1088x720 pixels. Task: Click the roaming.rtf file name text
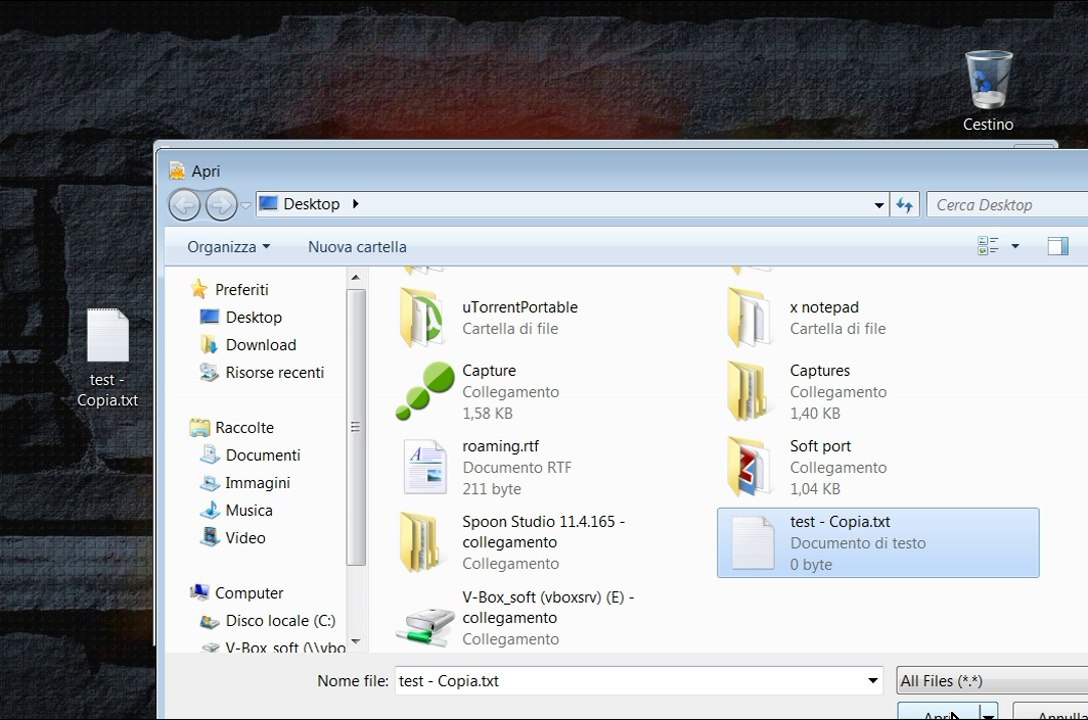click(x=500, y=446)
